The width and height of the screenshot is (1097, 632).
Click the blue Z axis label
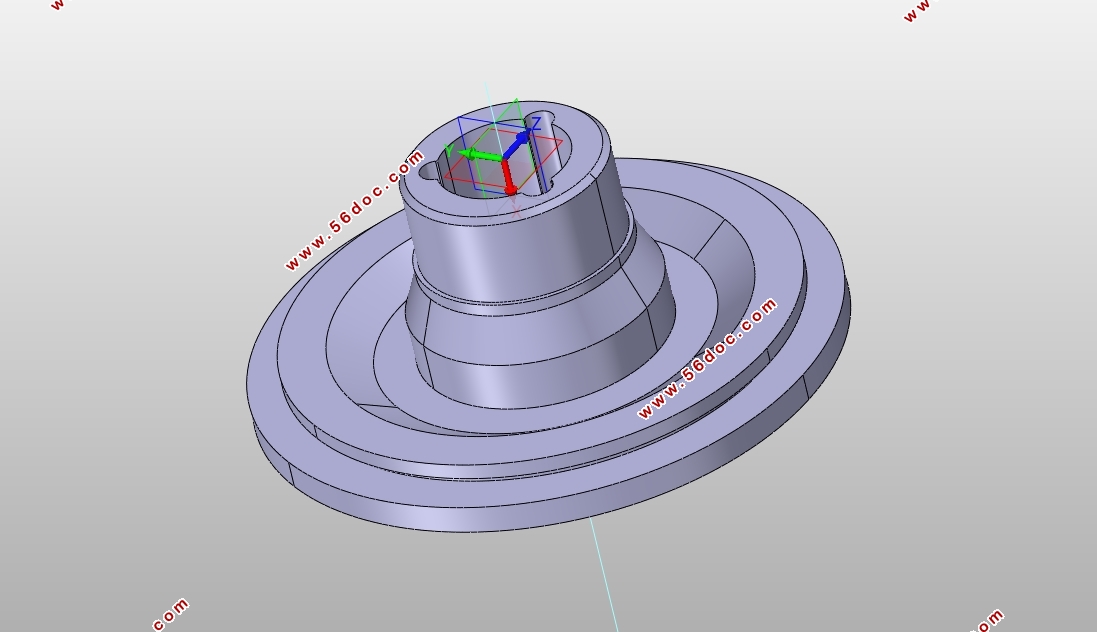(x=537, y=125)
